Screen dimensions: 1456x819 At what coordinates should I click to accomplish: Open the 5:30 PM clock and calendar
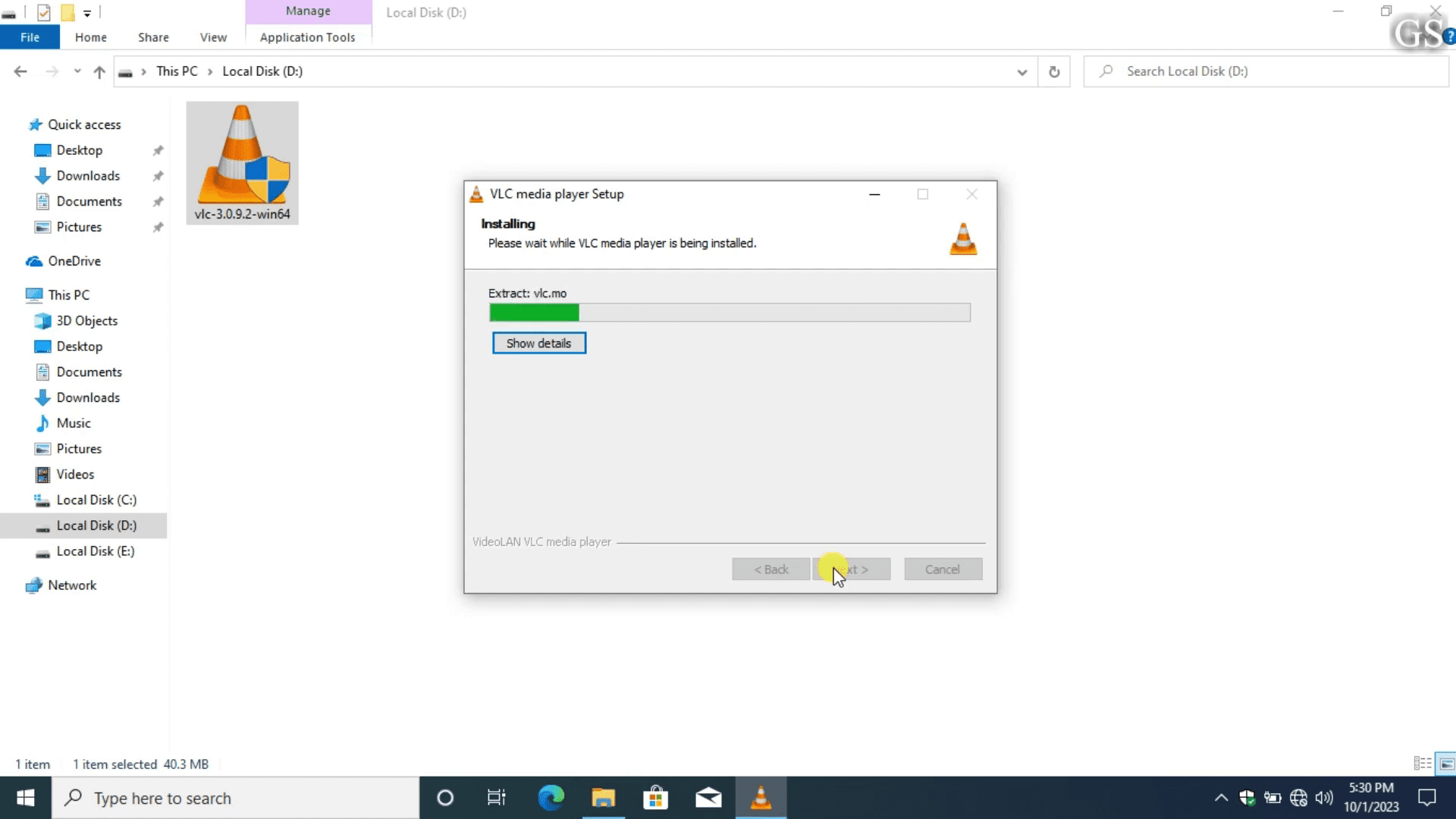(x=1371, y=798)
